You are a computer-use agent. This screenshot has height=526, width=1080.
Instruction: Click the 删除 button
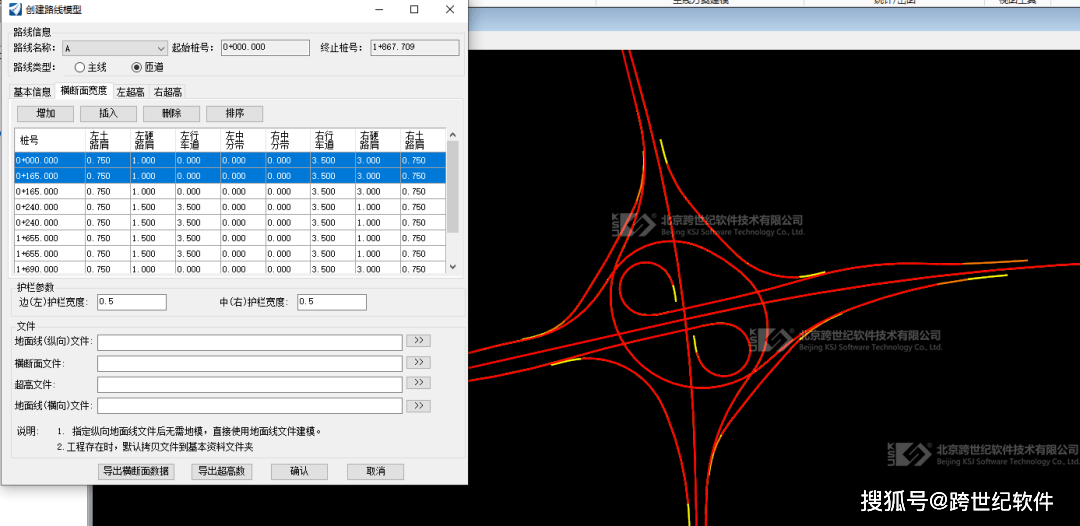click(172, 114)
